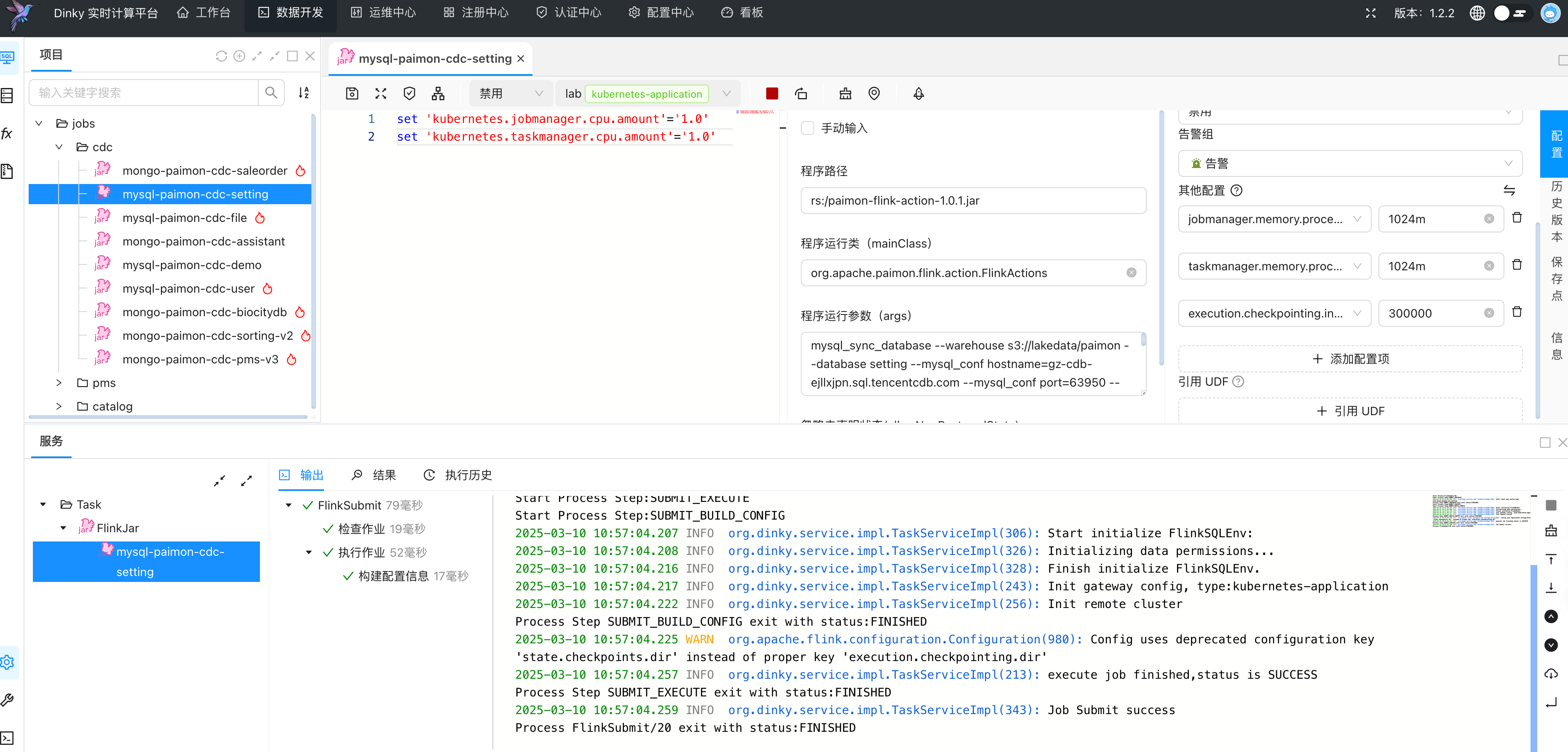Open the 告警 alert group dropdown
This screenshot has width=1568, height=752.
click(x=1350, y=164)
